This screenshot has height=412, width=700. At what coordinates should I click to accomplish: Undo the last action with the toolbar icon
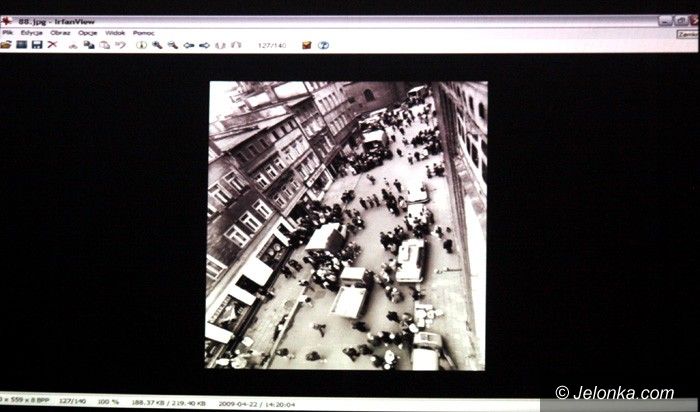pos(120,45)
